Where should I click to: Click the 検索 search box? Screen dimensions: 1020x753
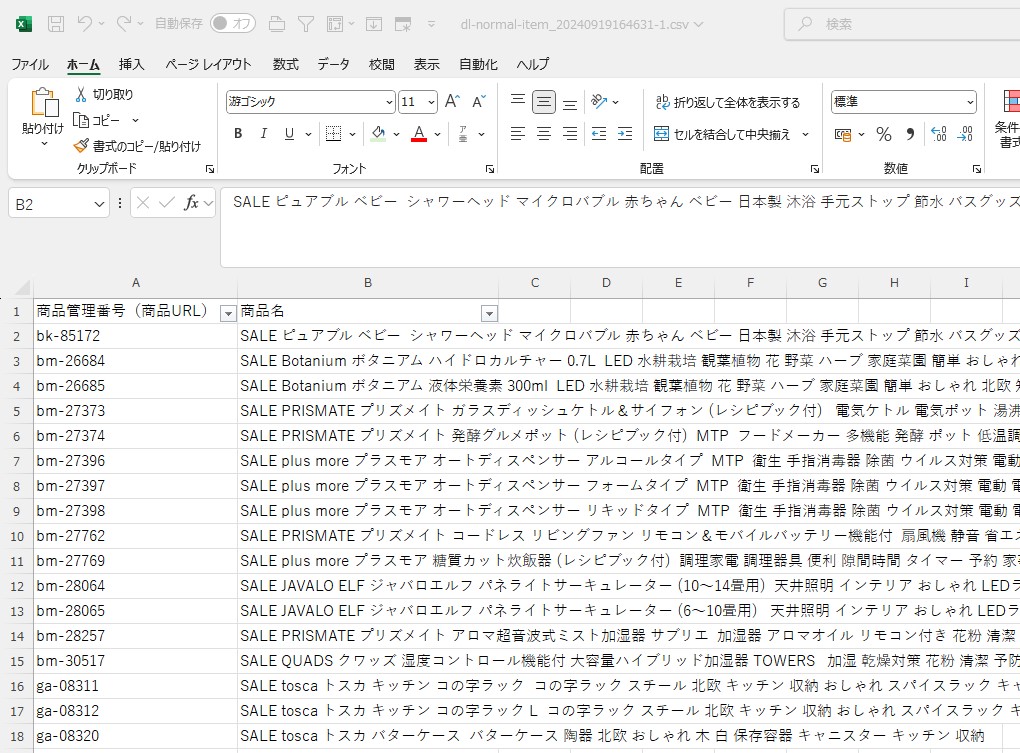click(902, 24)
